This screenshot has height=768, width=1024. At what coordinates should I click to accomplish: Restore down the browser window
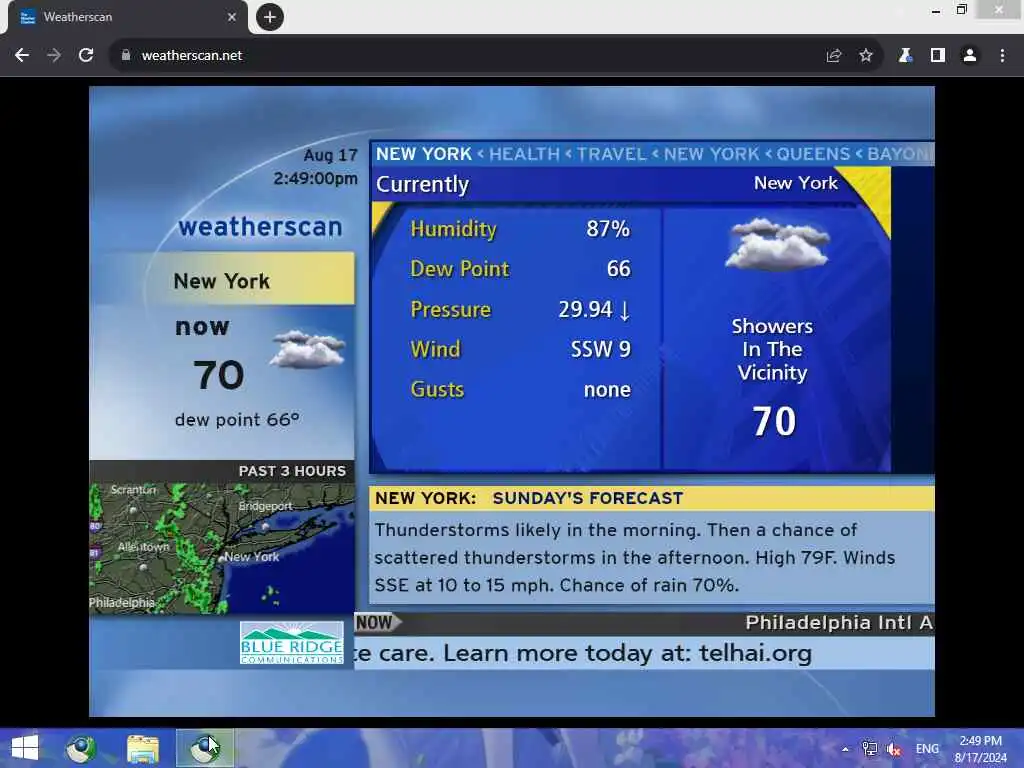point(961,10)
